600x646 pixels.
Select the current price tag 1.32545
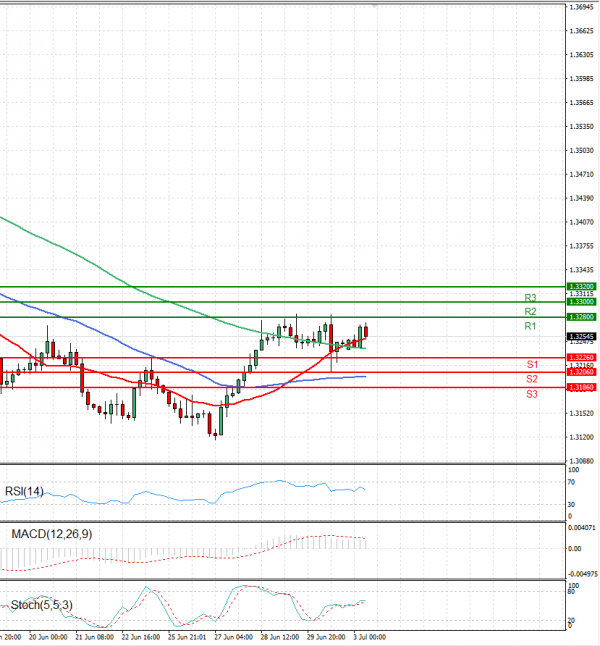(579, 337)
